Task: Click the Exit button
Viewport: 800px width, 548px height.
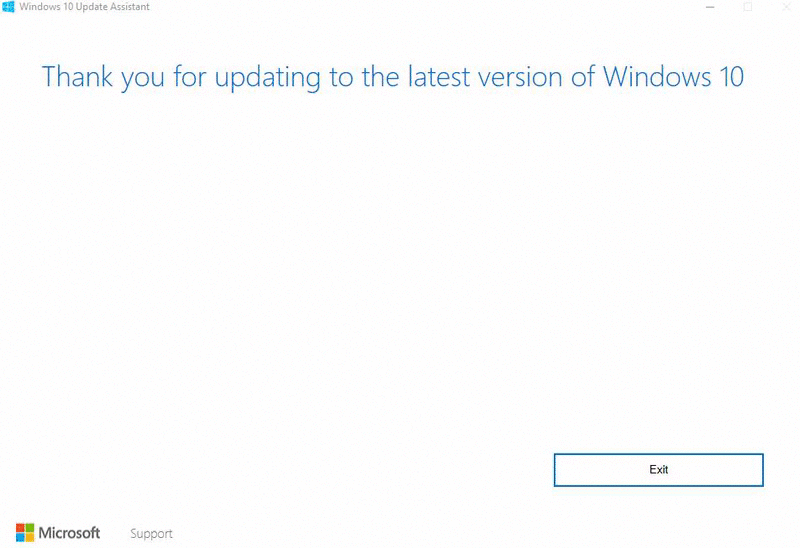Action: [658, 469]
